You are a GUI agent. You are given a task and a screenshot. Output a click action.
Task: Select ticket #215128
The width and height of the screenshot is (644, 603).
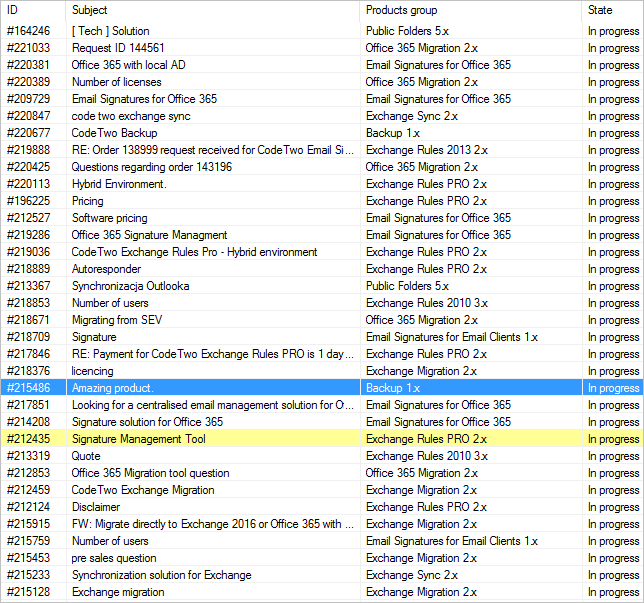pyautogui.click(x=28, y=592)
